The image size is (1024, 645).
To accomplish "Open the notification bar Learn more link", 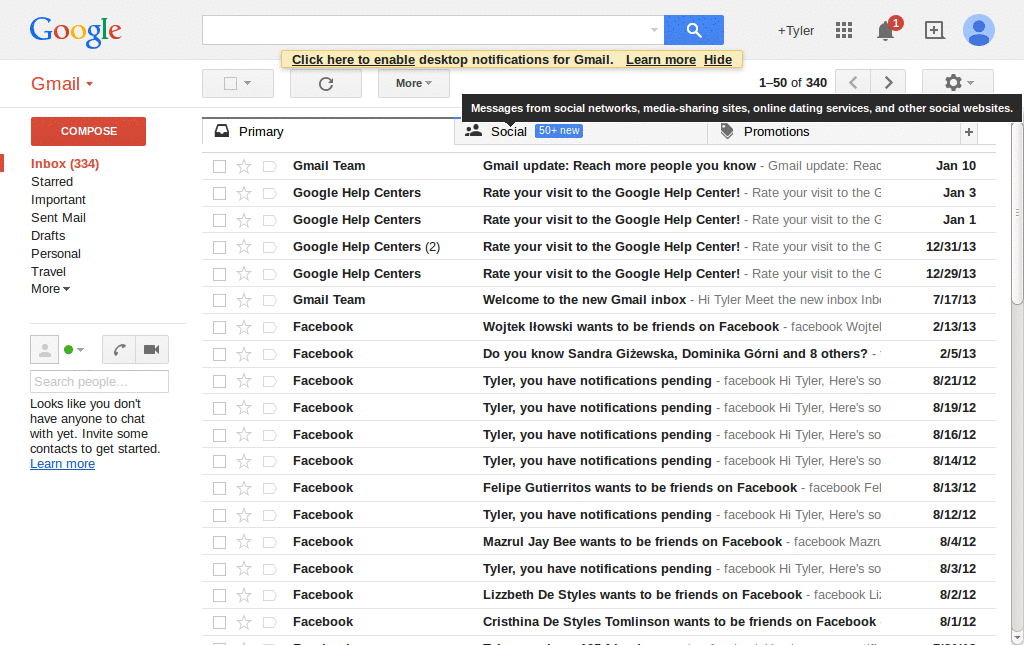I will click(661, 60).
